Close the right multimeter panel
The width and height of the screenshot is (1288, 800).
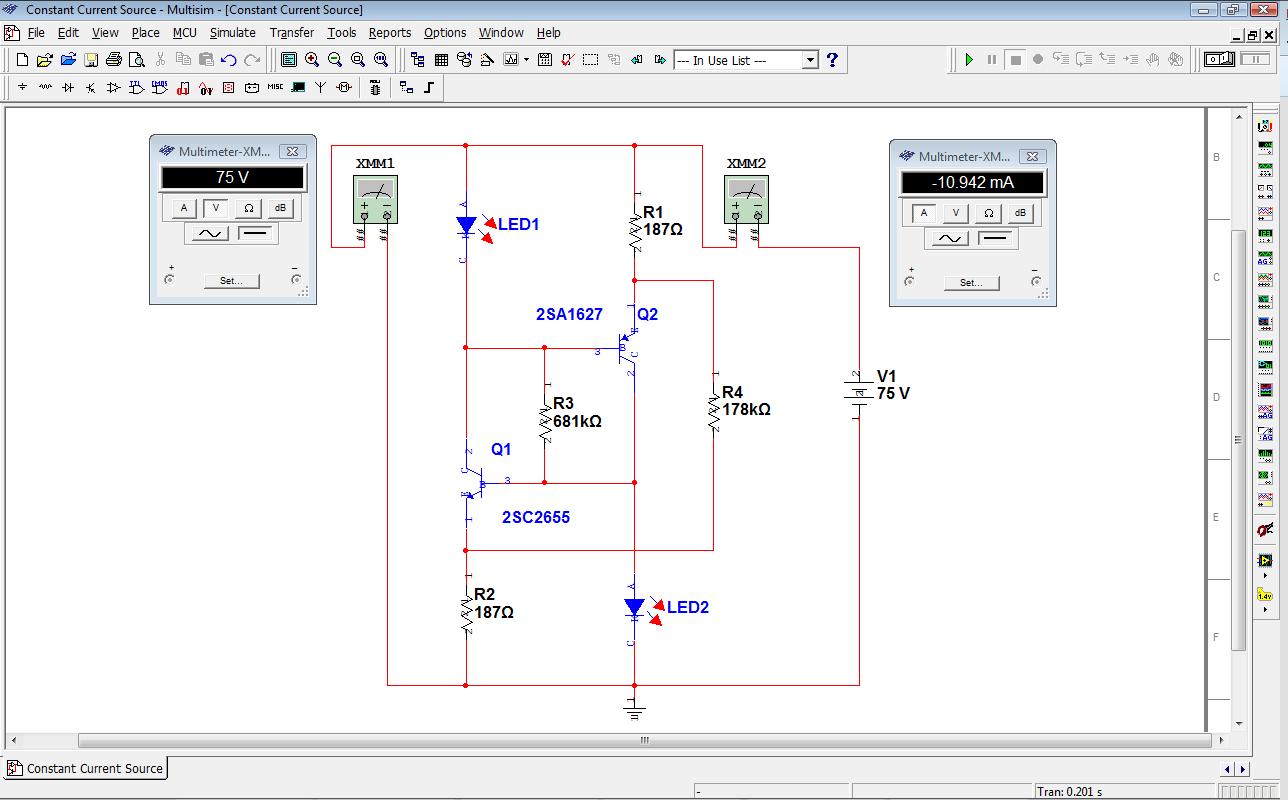1032,156
